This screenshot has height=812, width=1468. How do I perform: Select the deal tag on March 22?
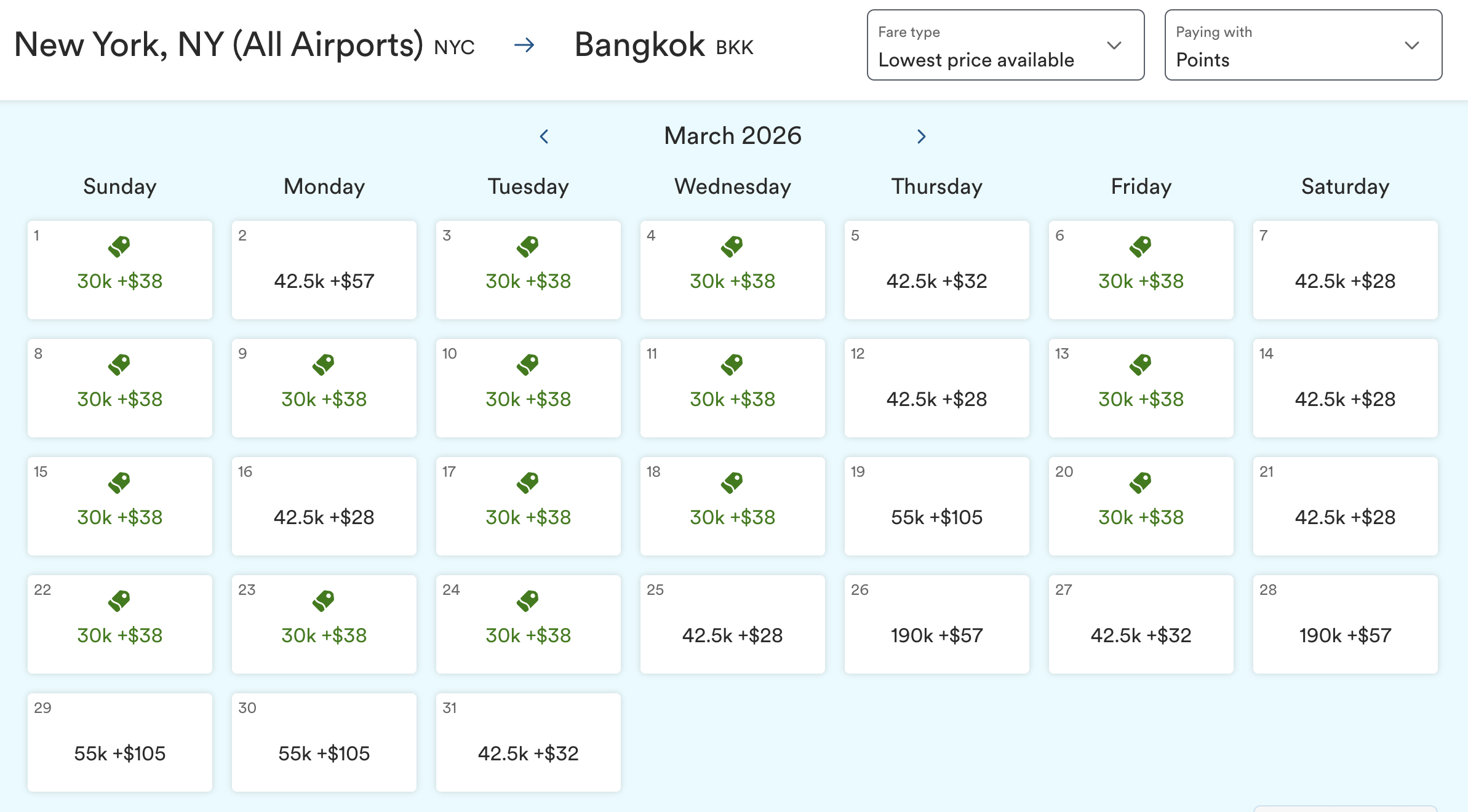point(119,600)
